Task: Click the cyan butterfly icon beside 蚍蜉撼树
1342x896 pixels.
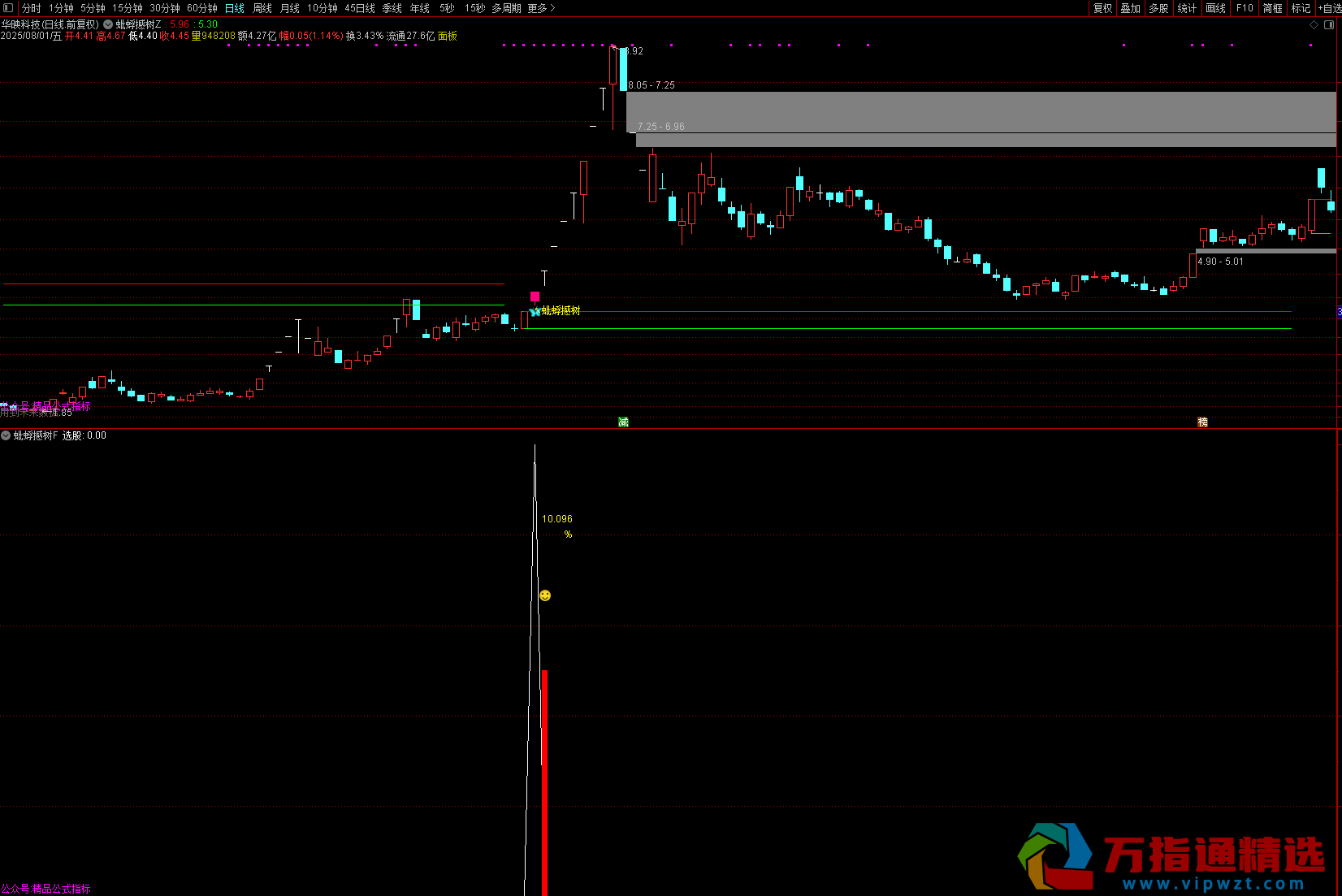Action: (x=535, y=311)
